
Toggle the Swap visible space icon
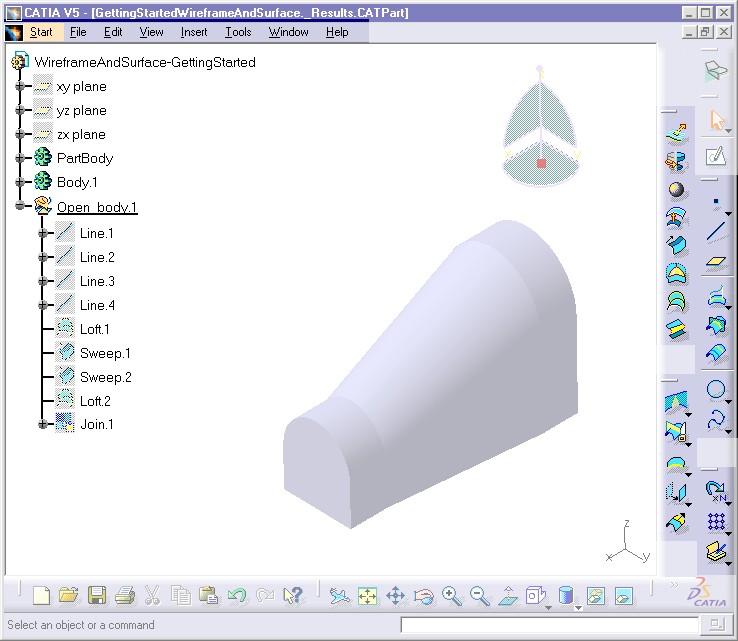tap(623, 596)
